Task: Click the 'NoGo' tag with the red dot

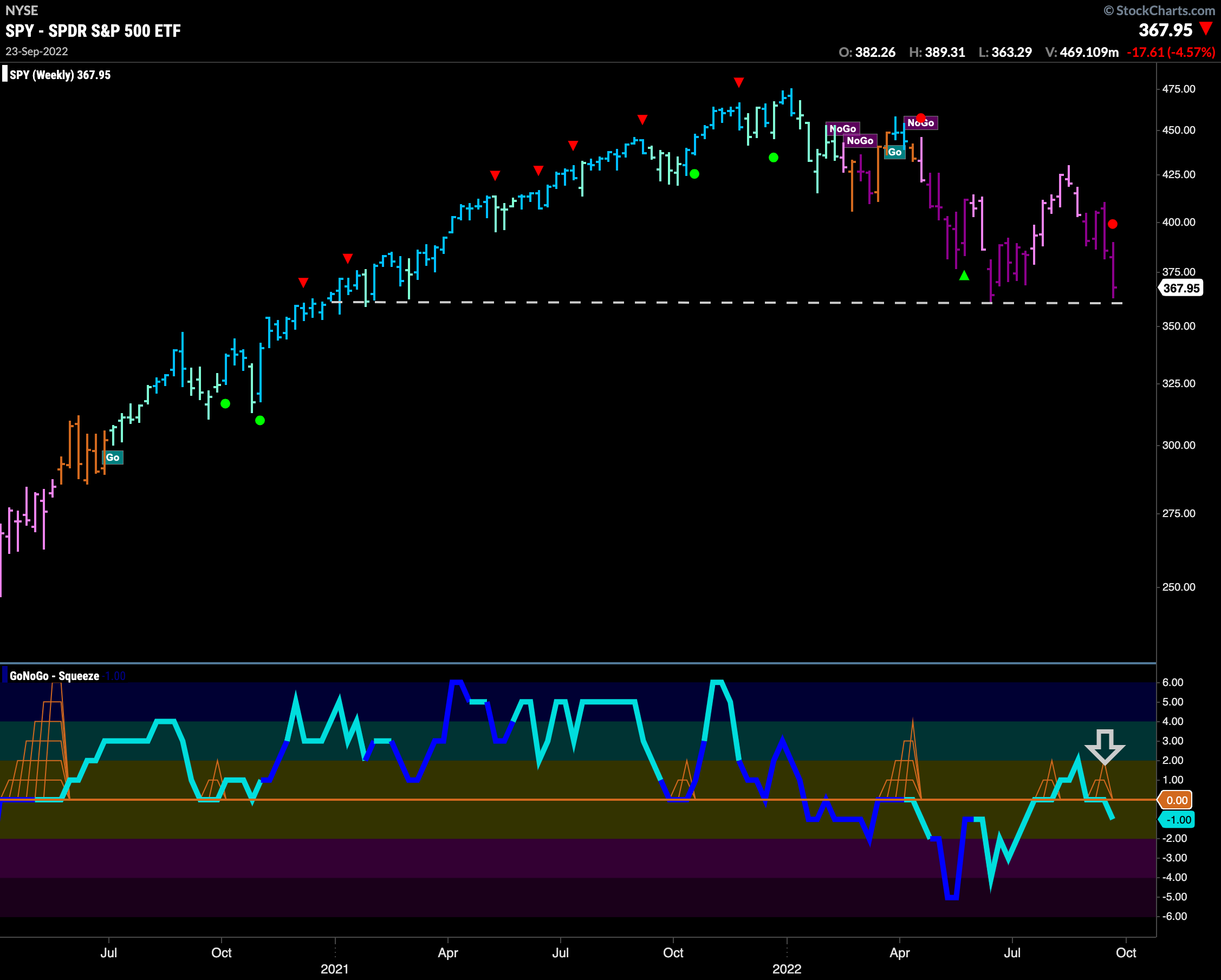Action: 921,123
